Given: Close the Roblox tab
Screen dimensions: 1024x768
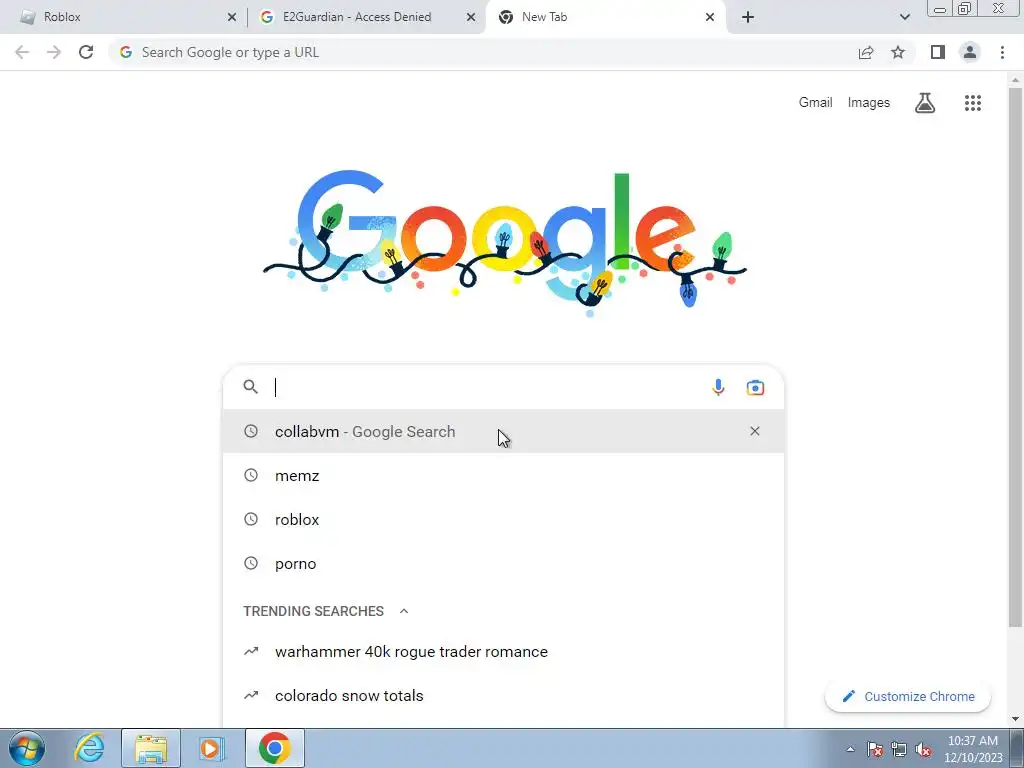Looking at the screenshot, I should click(232, 17).
